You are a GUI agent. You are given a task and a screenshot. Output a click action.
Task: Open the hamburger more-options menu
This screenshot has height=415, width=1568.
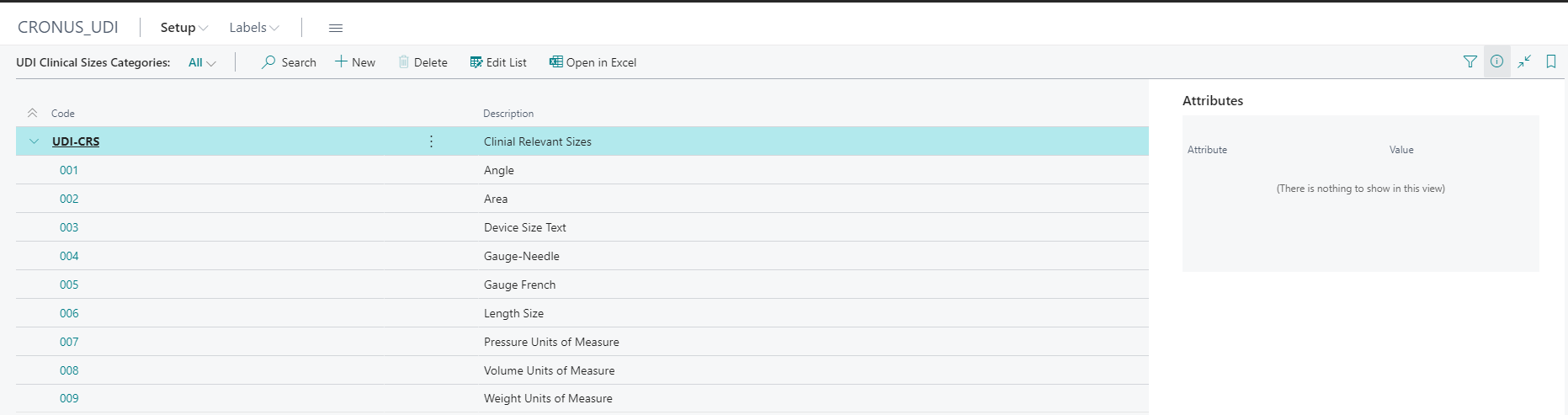336,28
